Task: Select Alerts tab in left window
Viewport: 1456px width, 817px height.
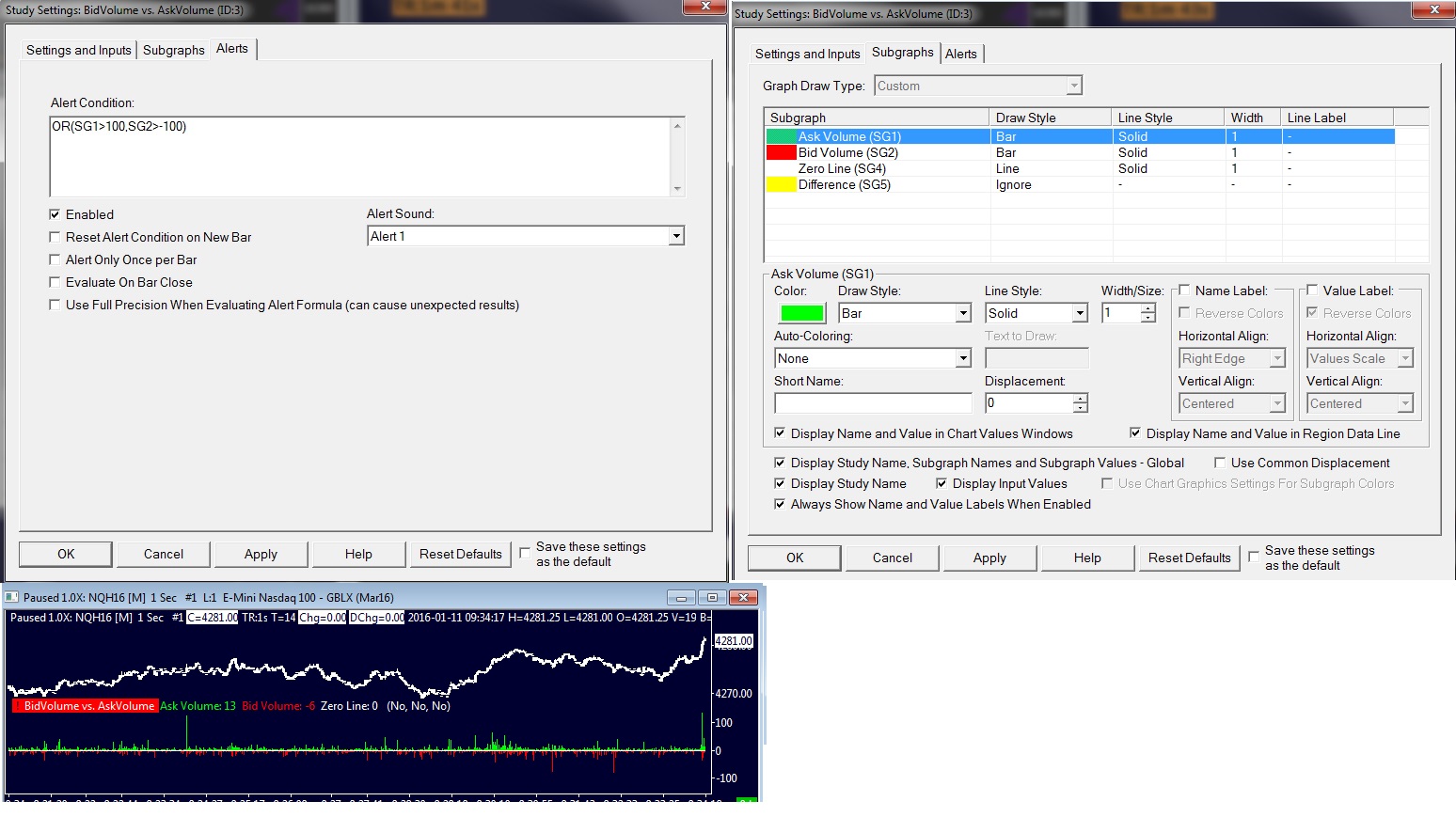Action: (232, 49)
